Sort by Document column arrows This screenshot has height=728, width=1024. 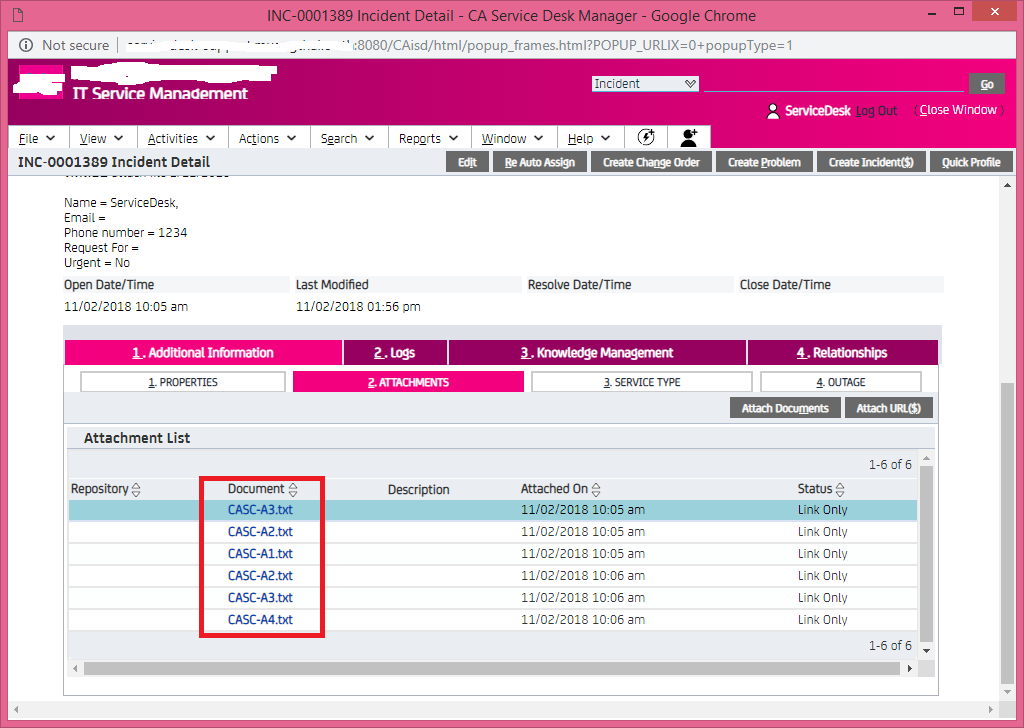293,489
